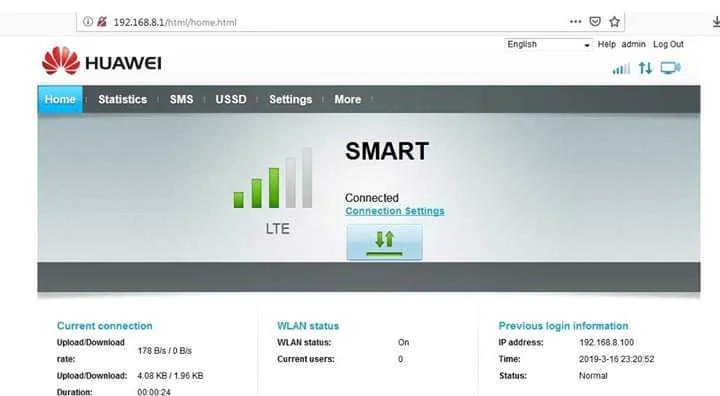Image resolution: width=720 pixels, height=396 pixels.
Task: Click the WLAN device status icon
Action: 670,68
